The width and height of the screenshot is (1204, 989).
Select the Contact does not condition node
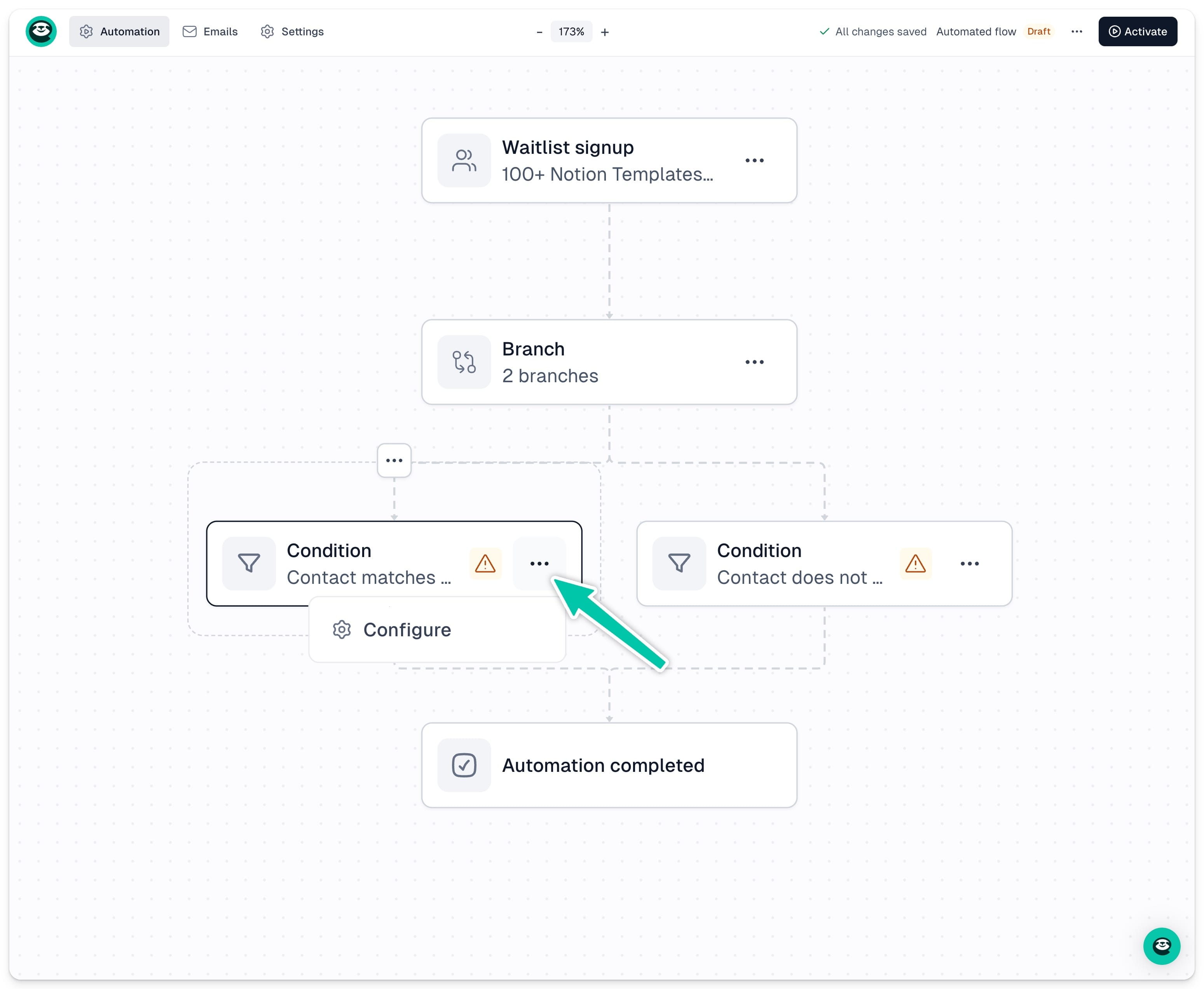click(824, 563)
